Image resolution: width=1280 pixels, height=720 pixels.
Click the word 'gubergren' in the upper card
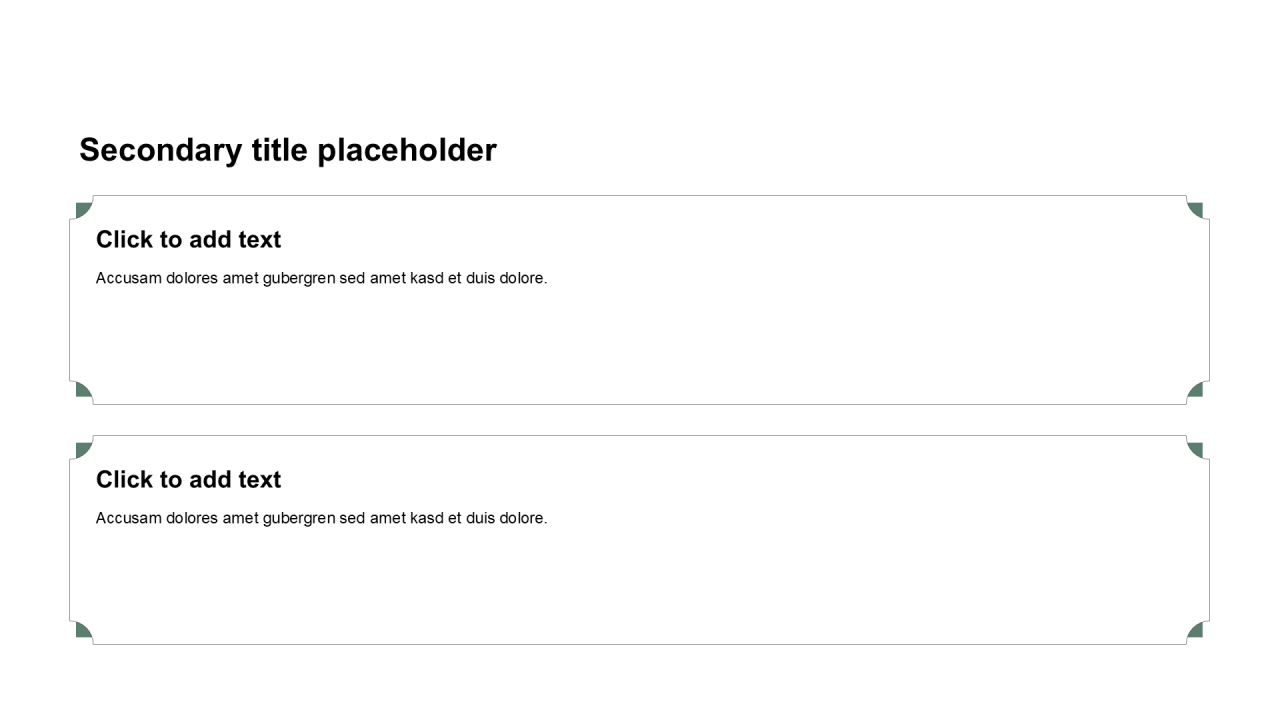click(299, 278)
